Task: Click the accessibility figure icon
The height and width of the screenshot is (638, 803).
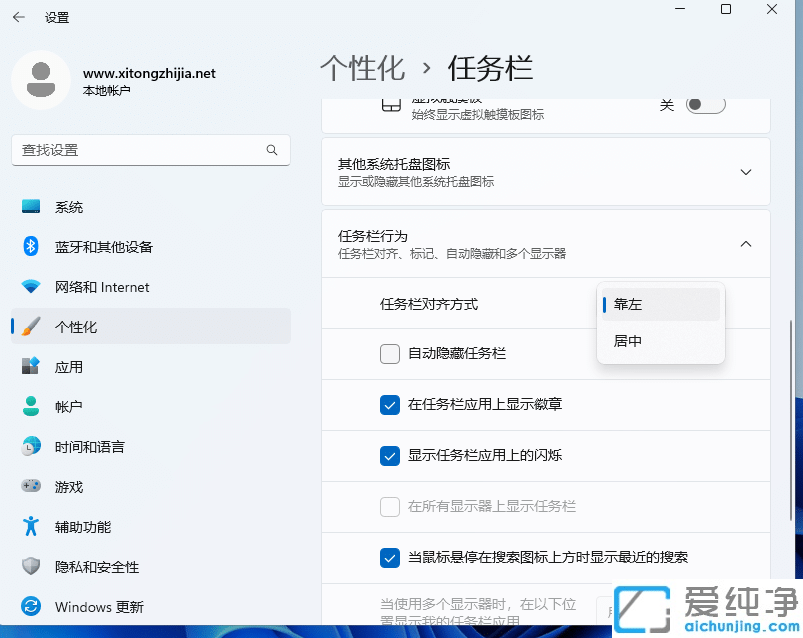Action: click(31, 526)
